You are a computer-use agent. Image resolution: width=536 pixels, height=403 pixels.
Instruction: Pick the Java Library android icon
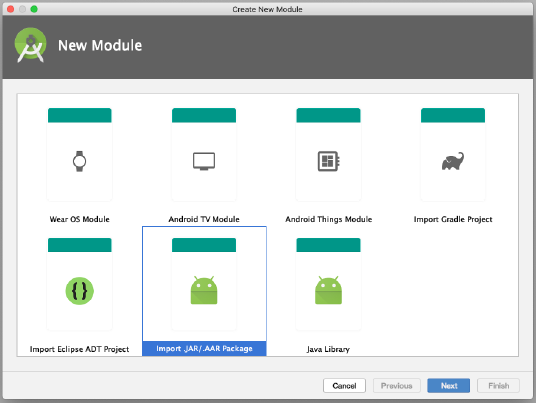(328, 290)
